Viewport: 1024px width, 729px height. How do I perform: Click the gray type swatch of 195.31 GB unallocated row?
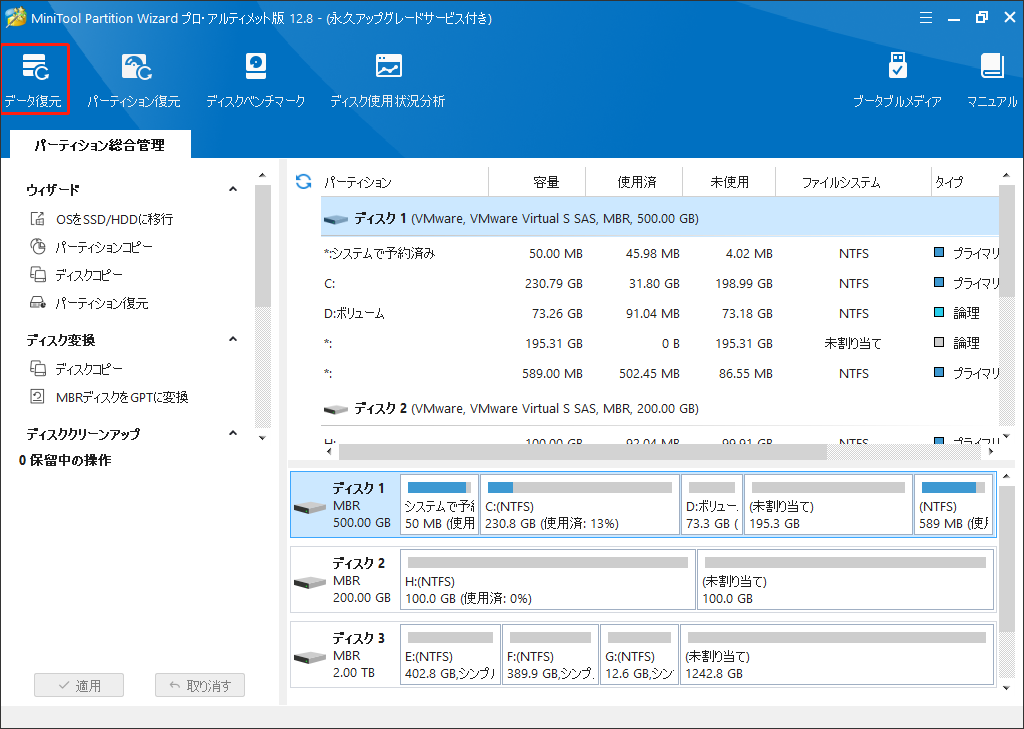(x=939, y=342)
